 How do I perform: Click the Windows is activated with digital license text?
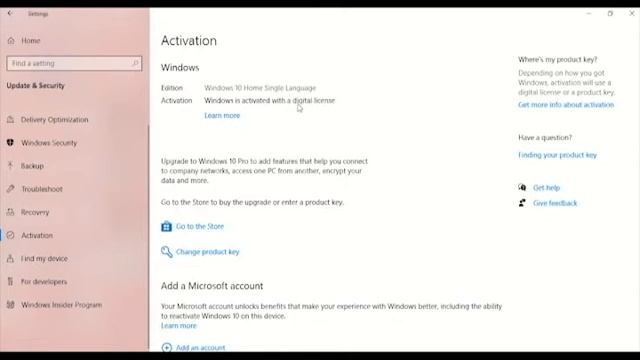coord(269,100)
